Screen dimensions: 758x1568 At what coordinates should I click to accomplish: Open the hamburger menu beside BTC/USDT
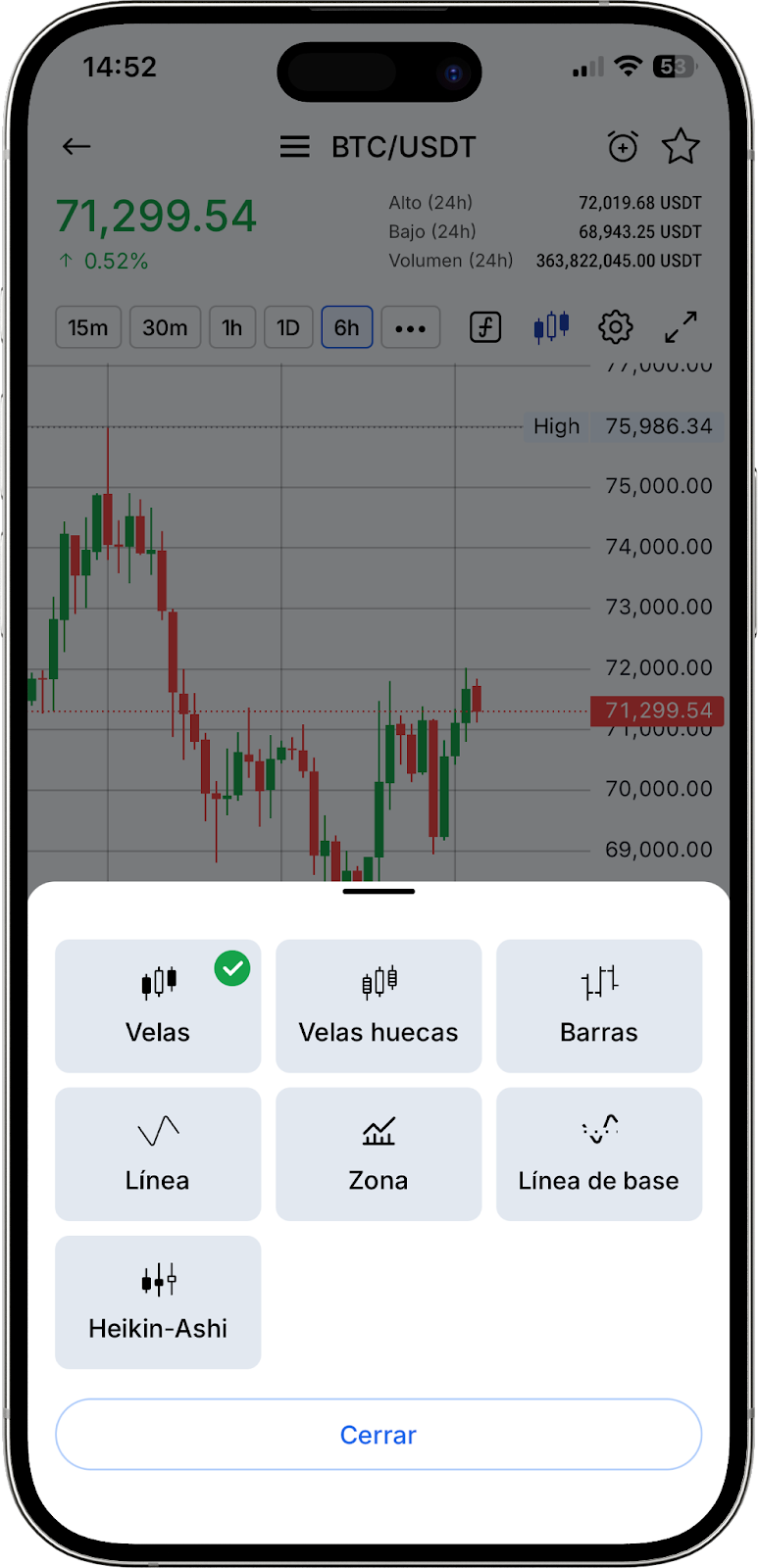[294, 147]
